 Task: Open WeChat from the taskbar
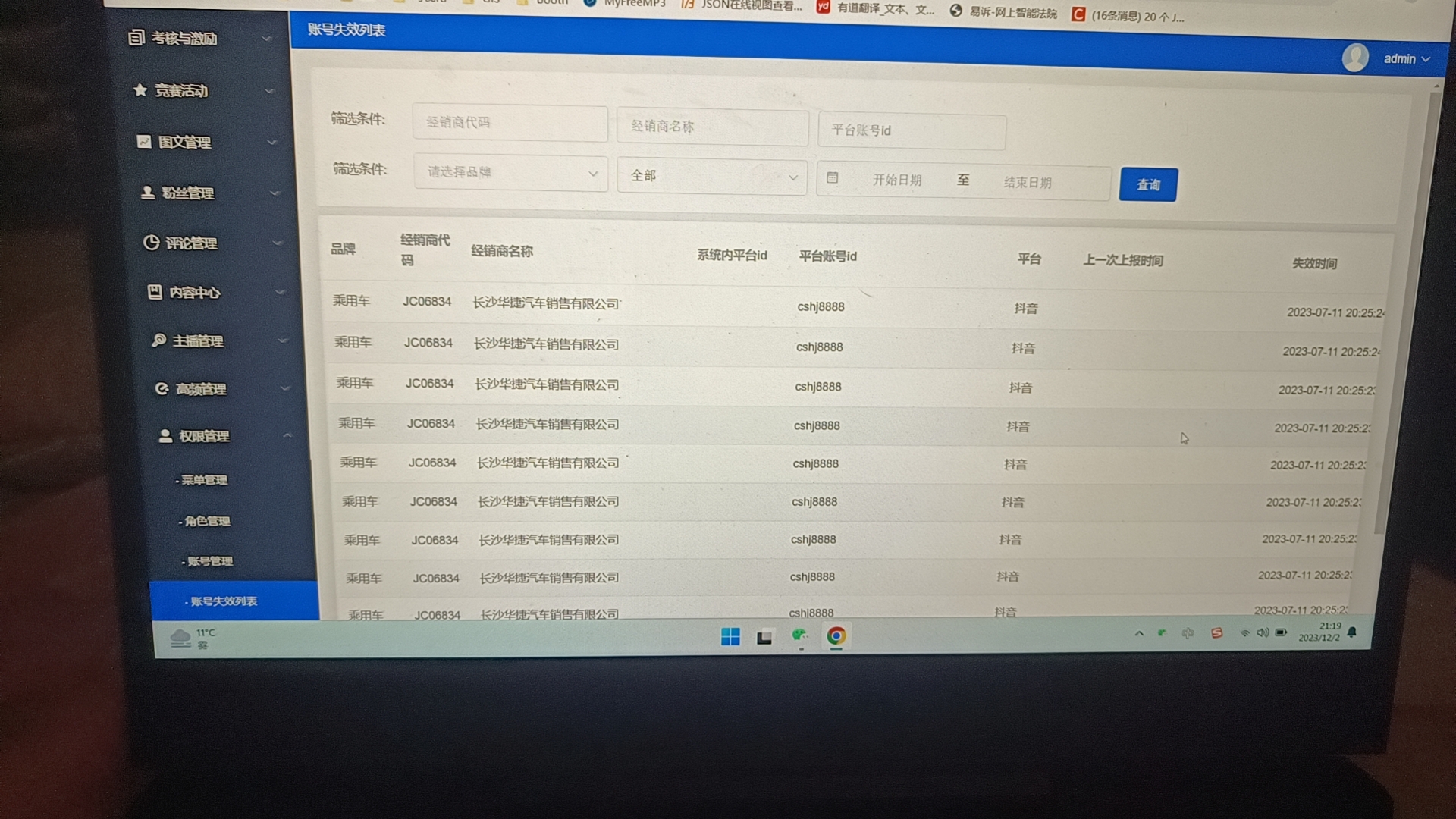pos(800,635)
